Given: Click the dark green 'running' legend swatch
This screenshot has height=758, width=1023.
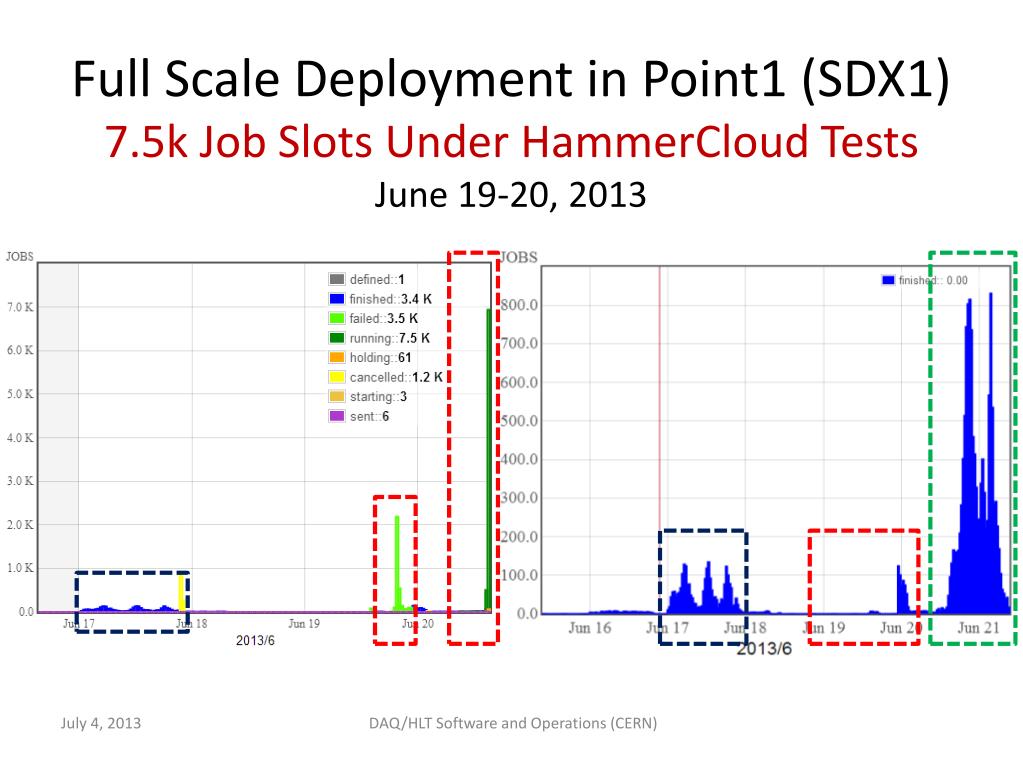Looking at the screenshot, I should pos(337,338).
